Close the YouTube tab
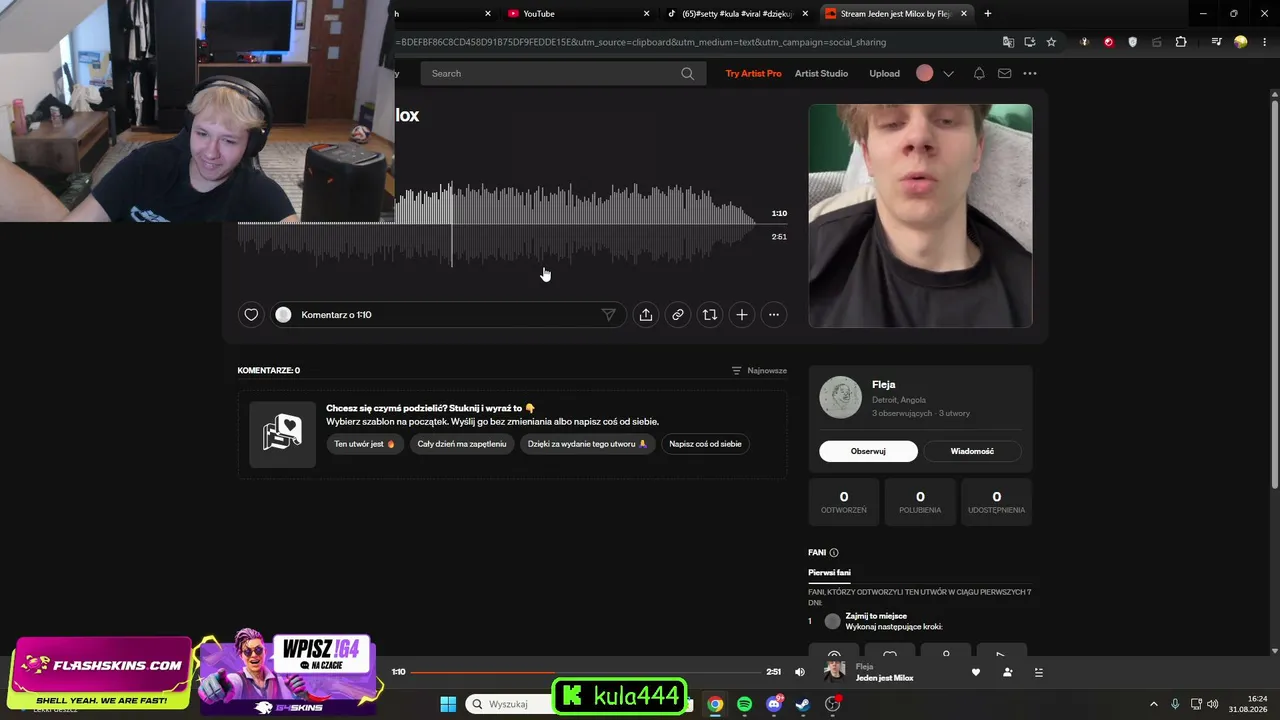The width and height of the screenshot is (1280, 720). tap(646, 14)
